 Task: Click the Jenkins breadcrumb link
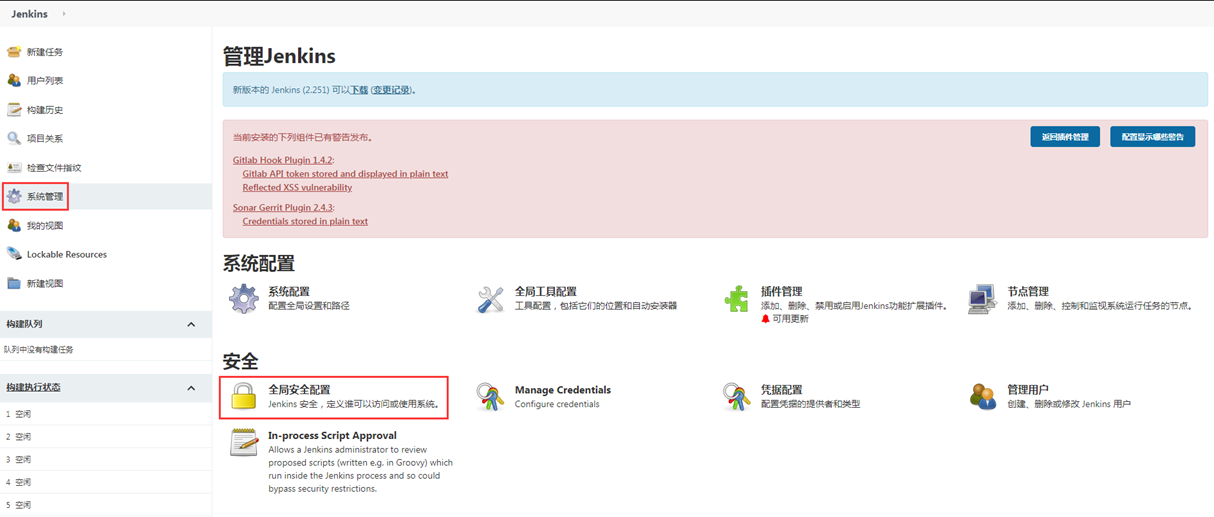tap(30, 14)
